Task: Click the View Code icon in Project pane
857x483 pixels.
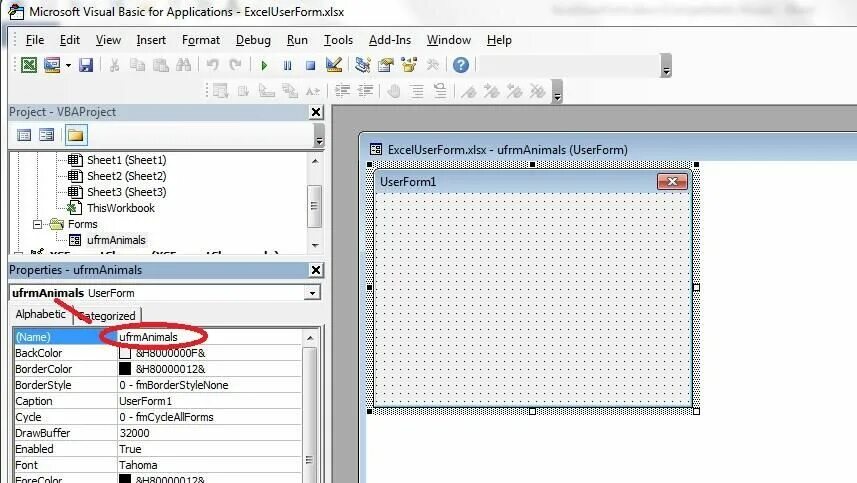Action: click(x=24, y=135)
